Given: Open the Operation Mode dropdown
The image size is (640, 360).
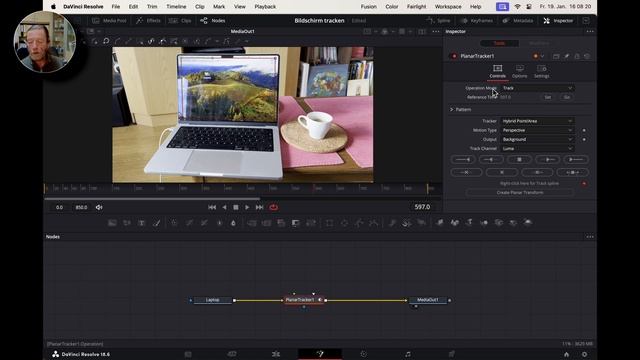Looking at the screenshot, I should click(x=537, y=88).
